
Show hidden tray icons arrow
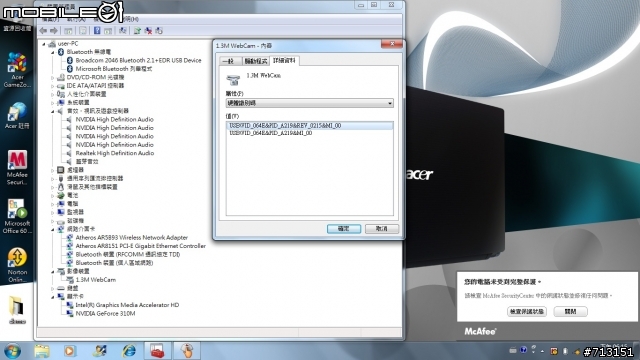pos(542,351)
